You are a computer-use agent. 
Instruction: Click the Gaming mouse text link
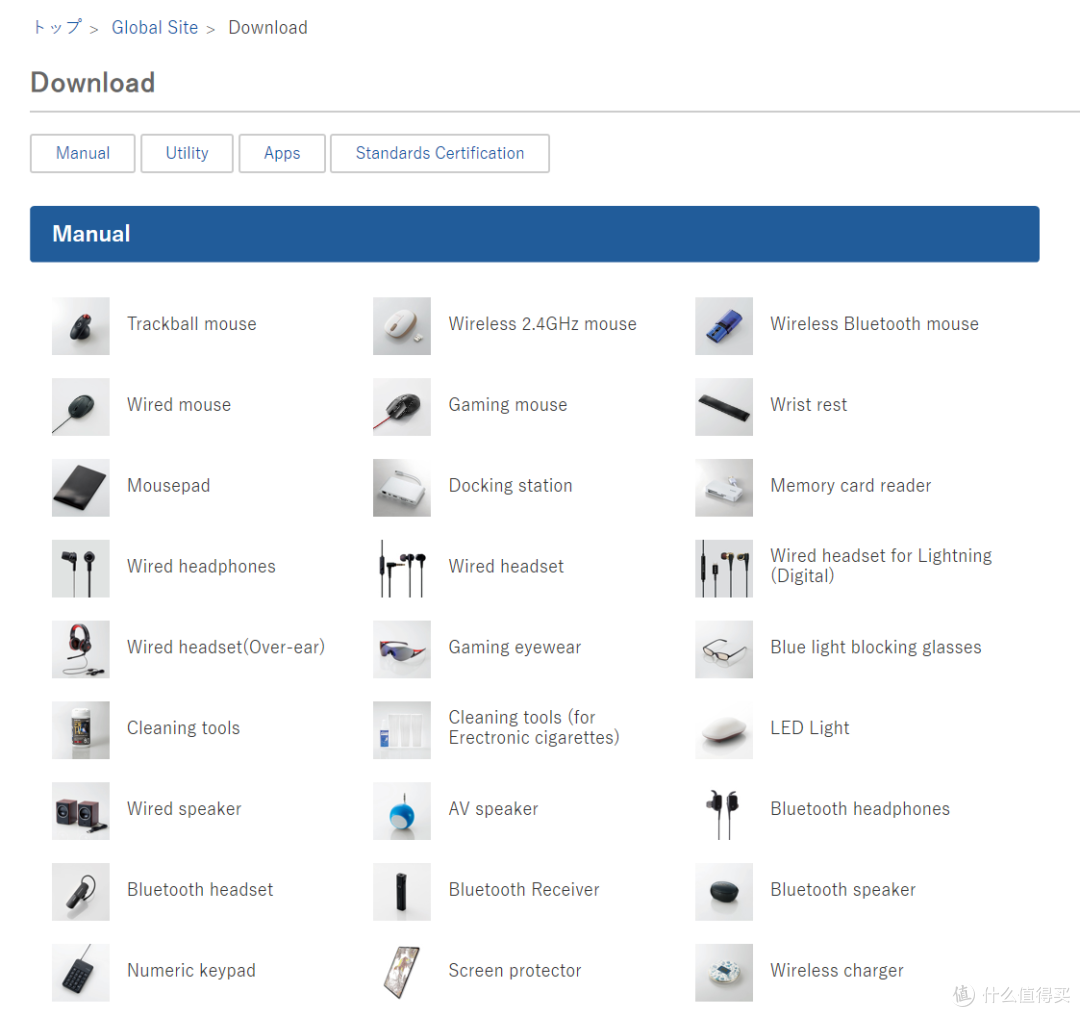[508, 405]
